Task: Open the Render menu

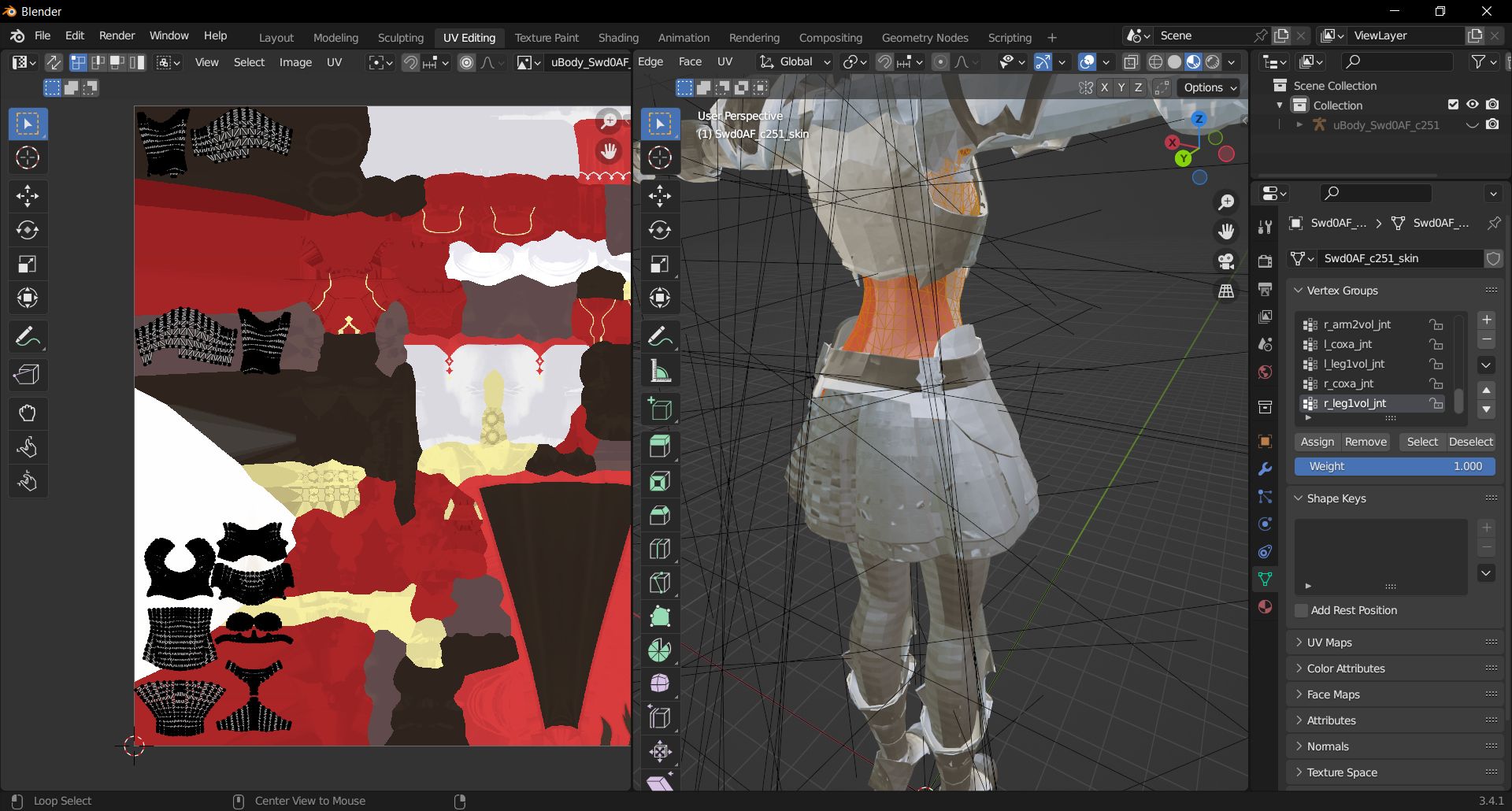Action: (117, 35)
